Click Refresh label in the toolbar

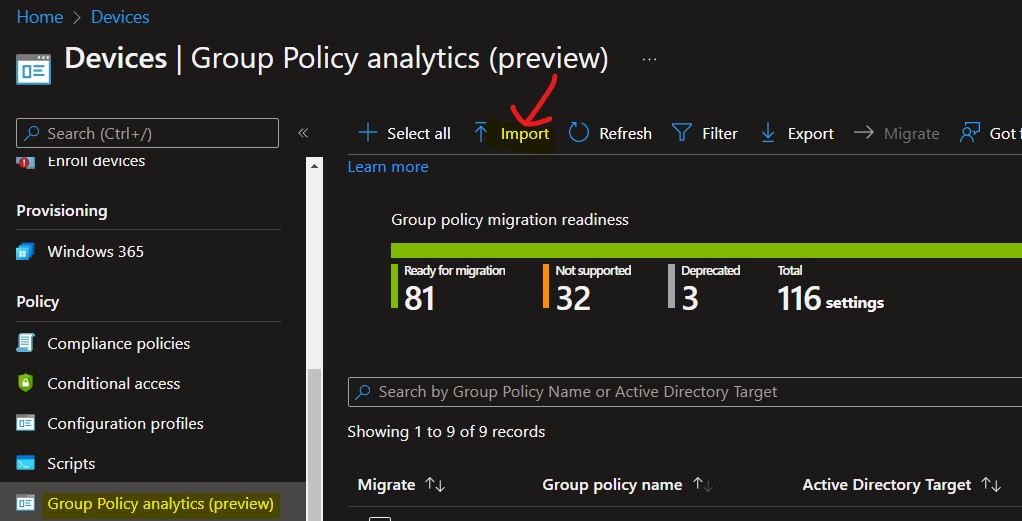pos(625,134)
